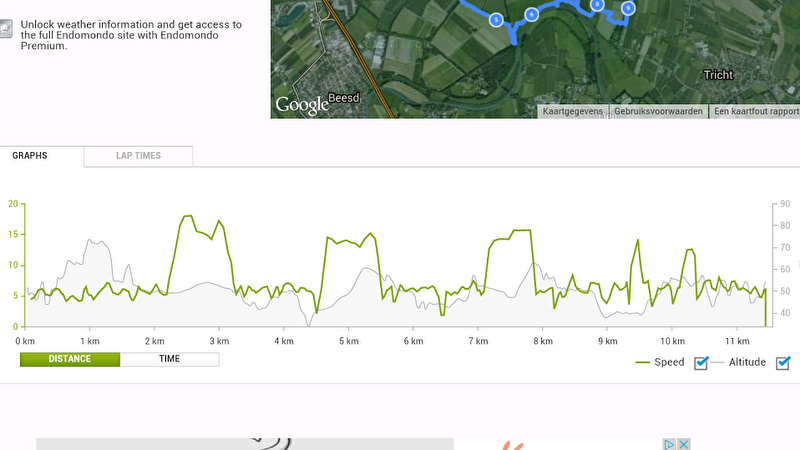Close the advertisement with the X icon

tap(684, 444)
